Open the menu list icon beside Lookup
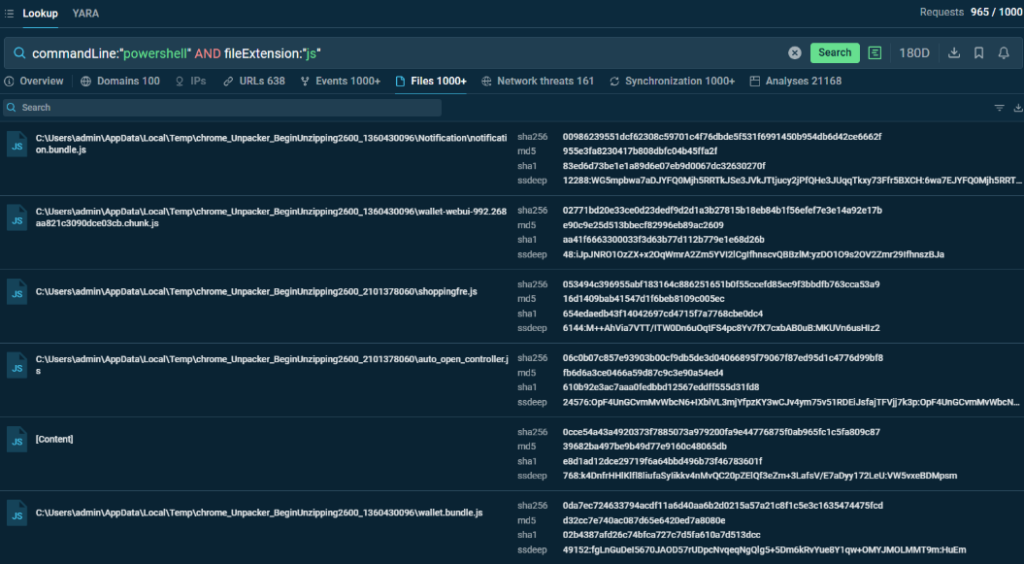 pos(9,13)
